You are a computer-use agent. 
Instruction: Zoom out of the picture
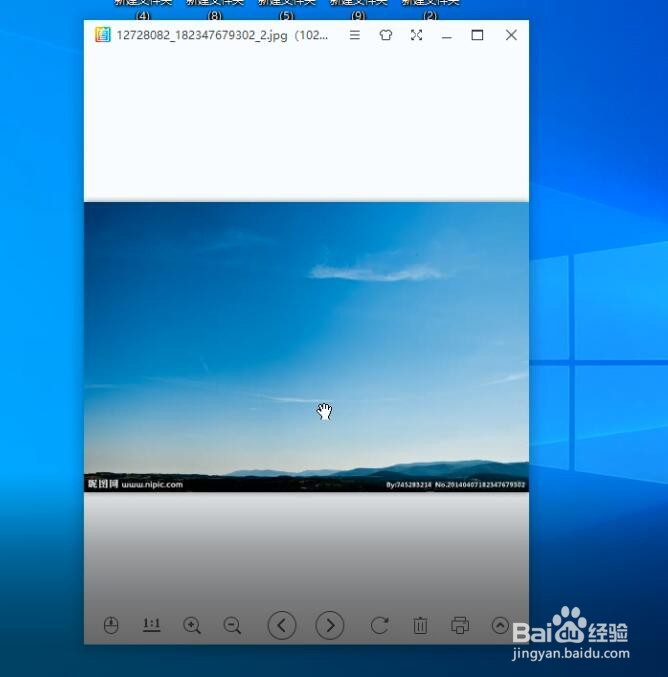tap(232, 625)
